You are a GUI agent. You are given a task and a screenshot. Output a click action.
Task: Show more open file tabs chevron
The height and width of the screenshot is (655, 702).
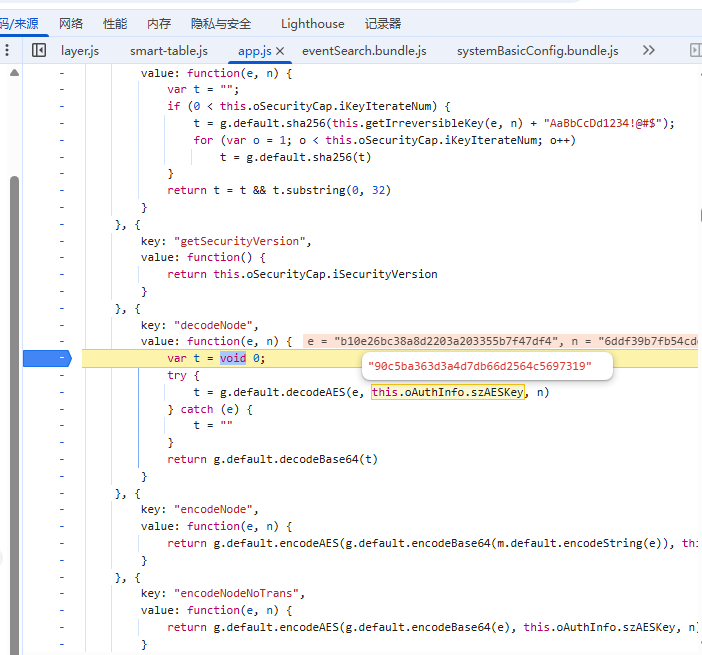tap(649, 50)
